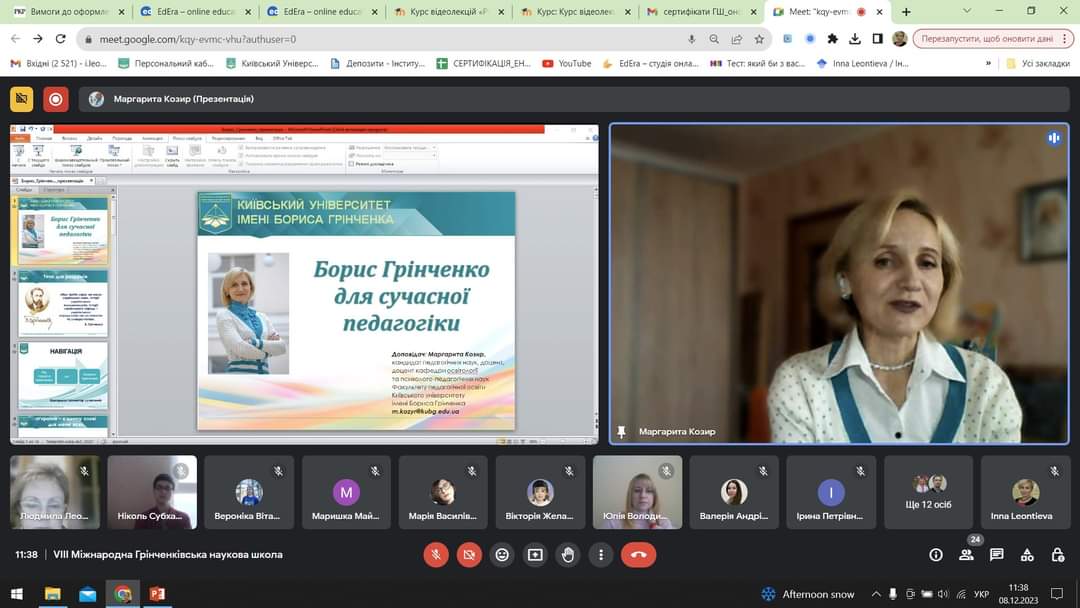Click Перезапустити, щоб оновити дані button
The width and height of the screenshot is (1080, 608).
click(986, 39)
